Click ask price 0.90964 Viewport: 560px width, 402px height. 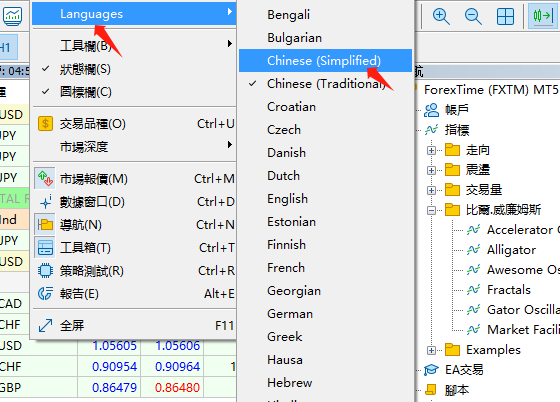[177, 367]
